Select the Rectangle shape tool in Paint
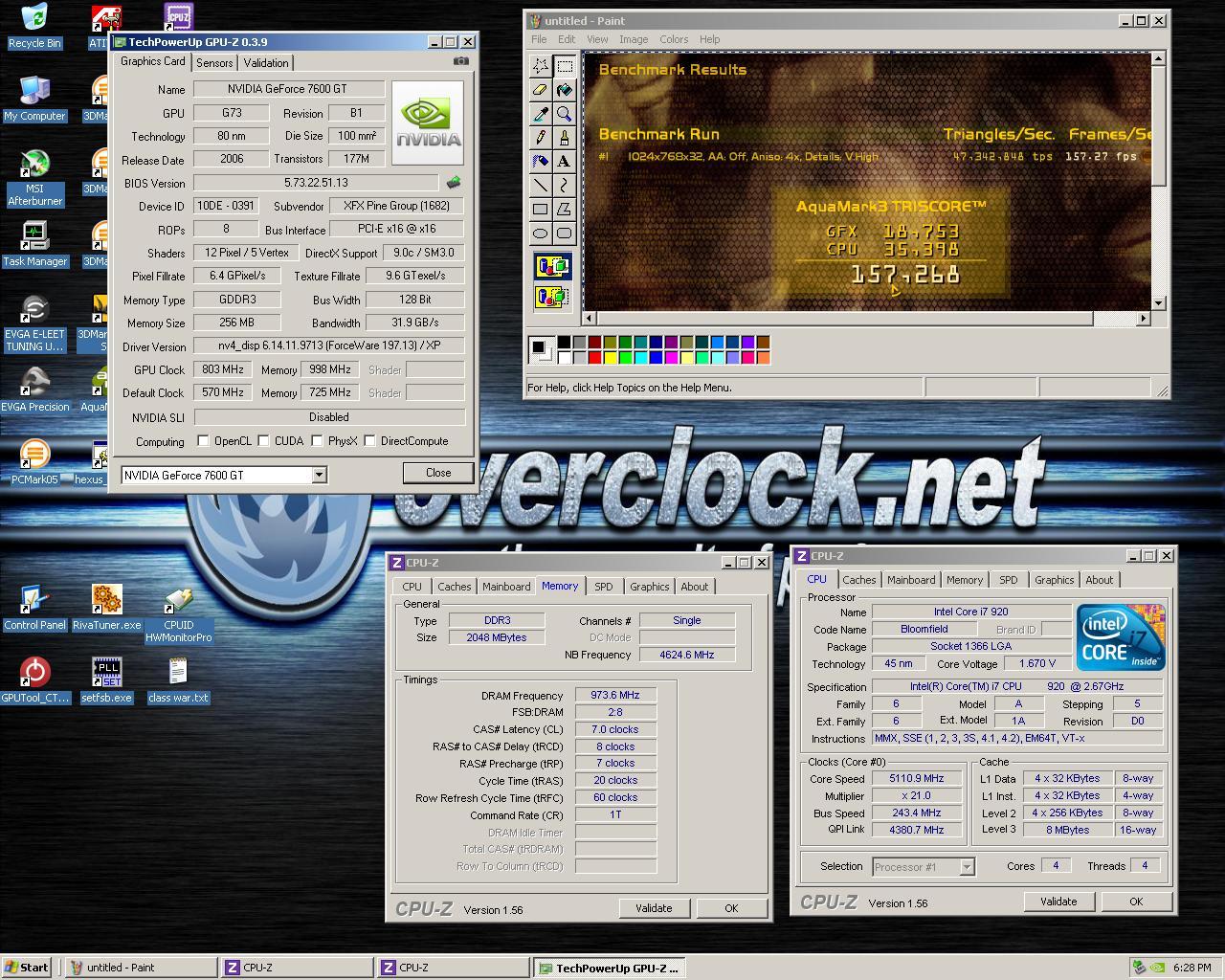Screen dimensions: 1225x980 tap(541, 210)
